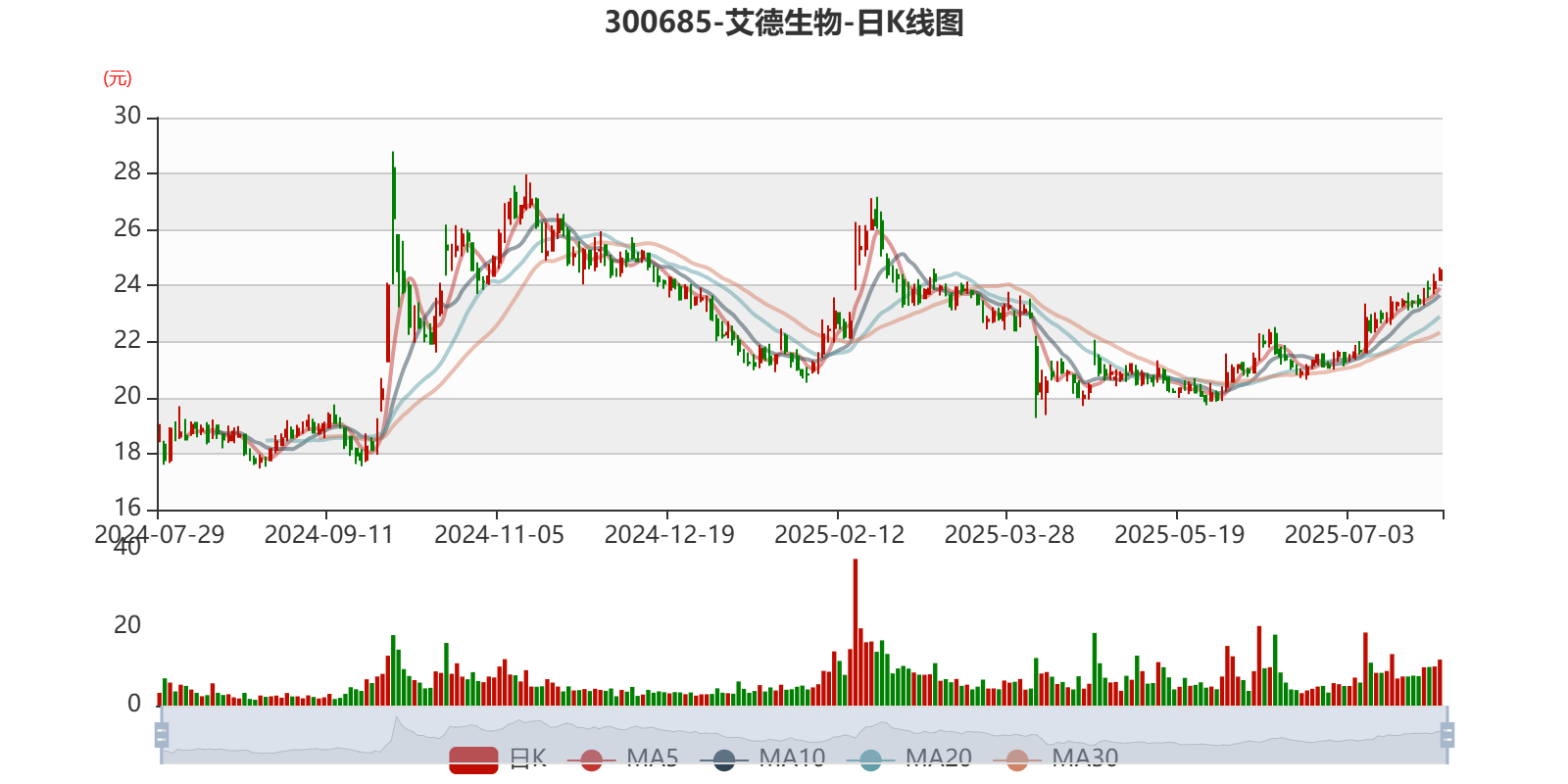This screenshot has width=1568, height=784.
Task: Click the 30 price axis label
Action: click(127, 116)
